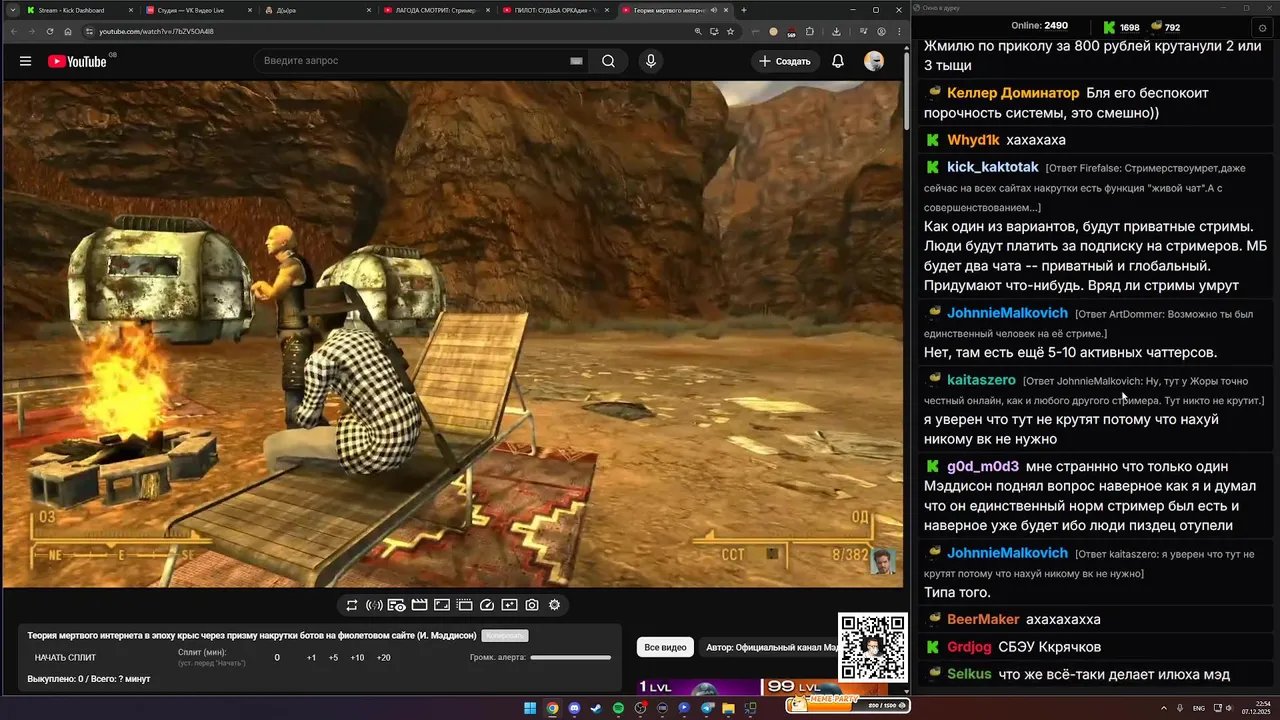This screenshot has height=720, width=1280.
Task: Open Chrome from the taskbar
Action: [552, 708]
